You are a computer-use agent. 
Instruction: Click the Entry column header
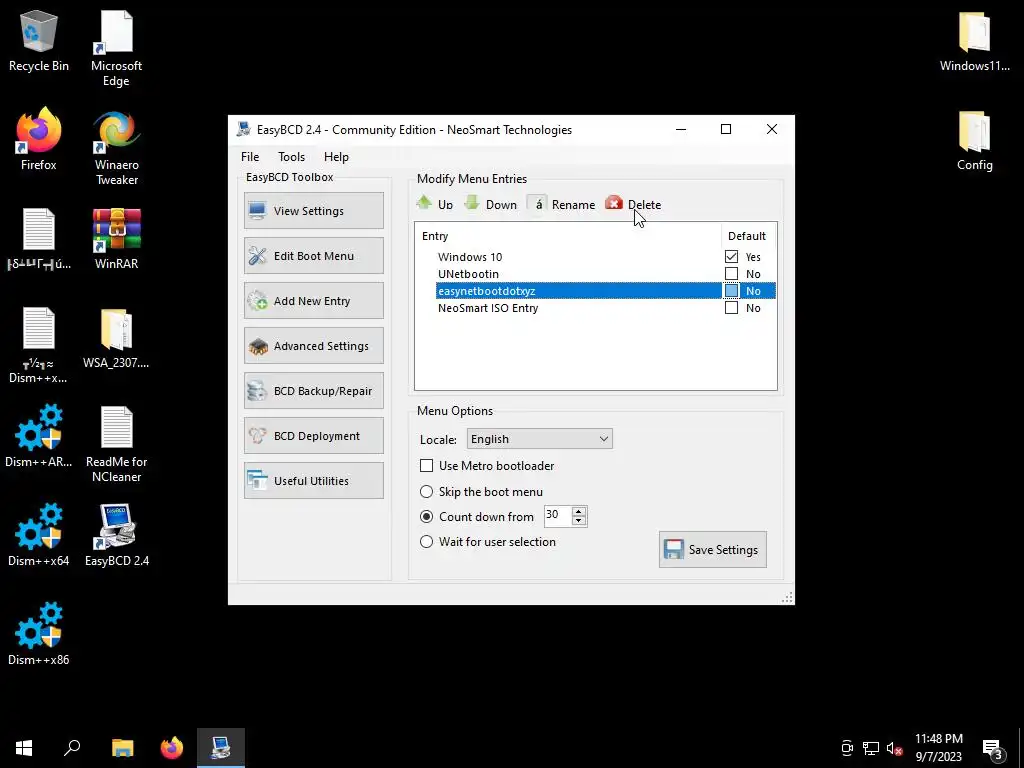[x=568, y=236]
